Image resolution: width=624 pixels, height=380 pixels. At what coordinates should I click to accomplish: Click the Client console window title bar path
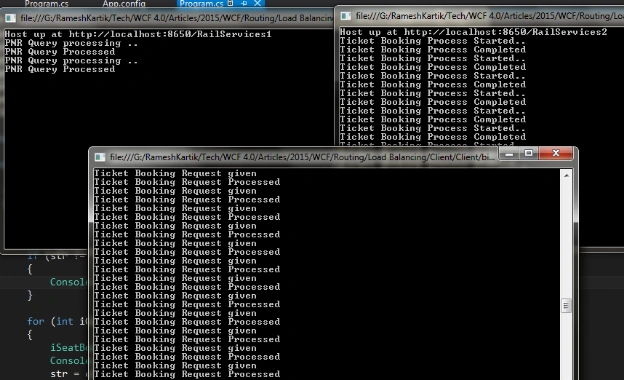[x=302, y=157]
